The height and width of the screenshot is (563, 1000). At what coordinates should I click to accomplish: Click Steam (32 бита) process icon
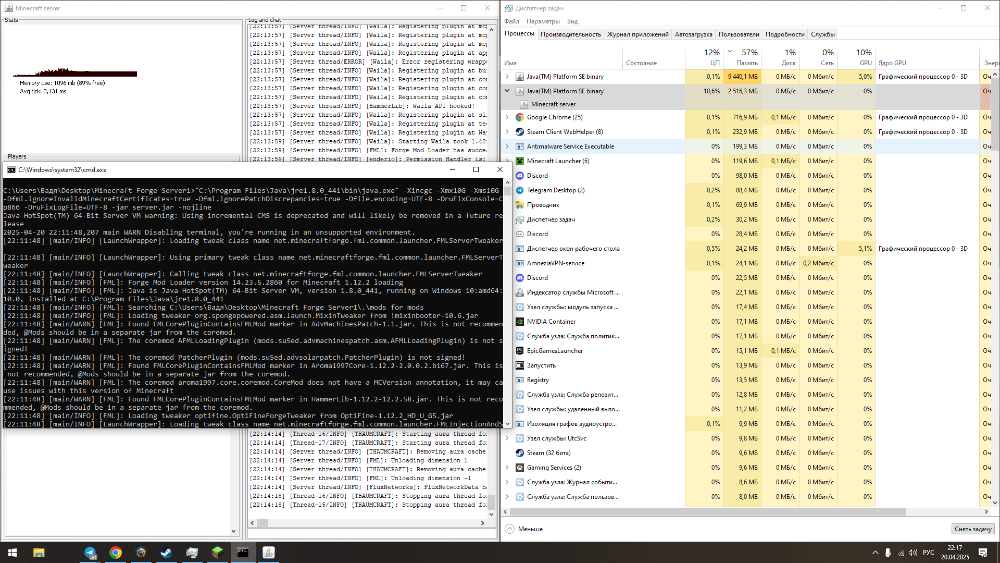tap(520, 453)
